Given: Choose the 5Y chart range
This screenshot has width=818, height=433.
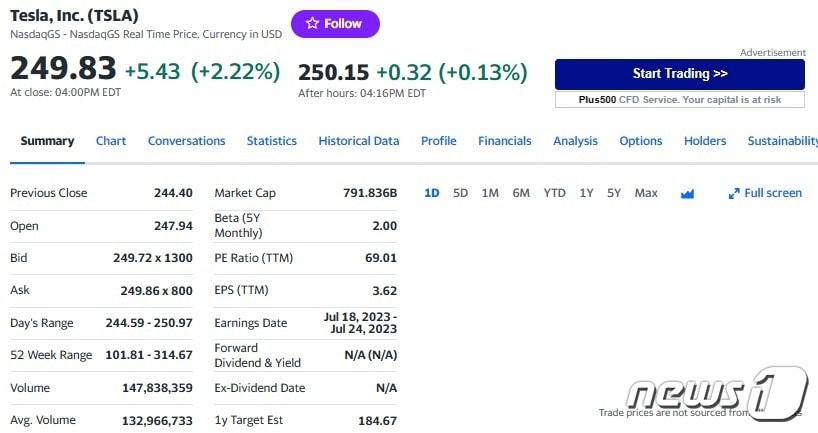Looking at the screenshot, I should coord(614,193).
